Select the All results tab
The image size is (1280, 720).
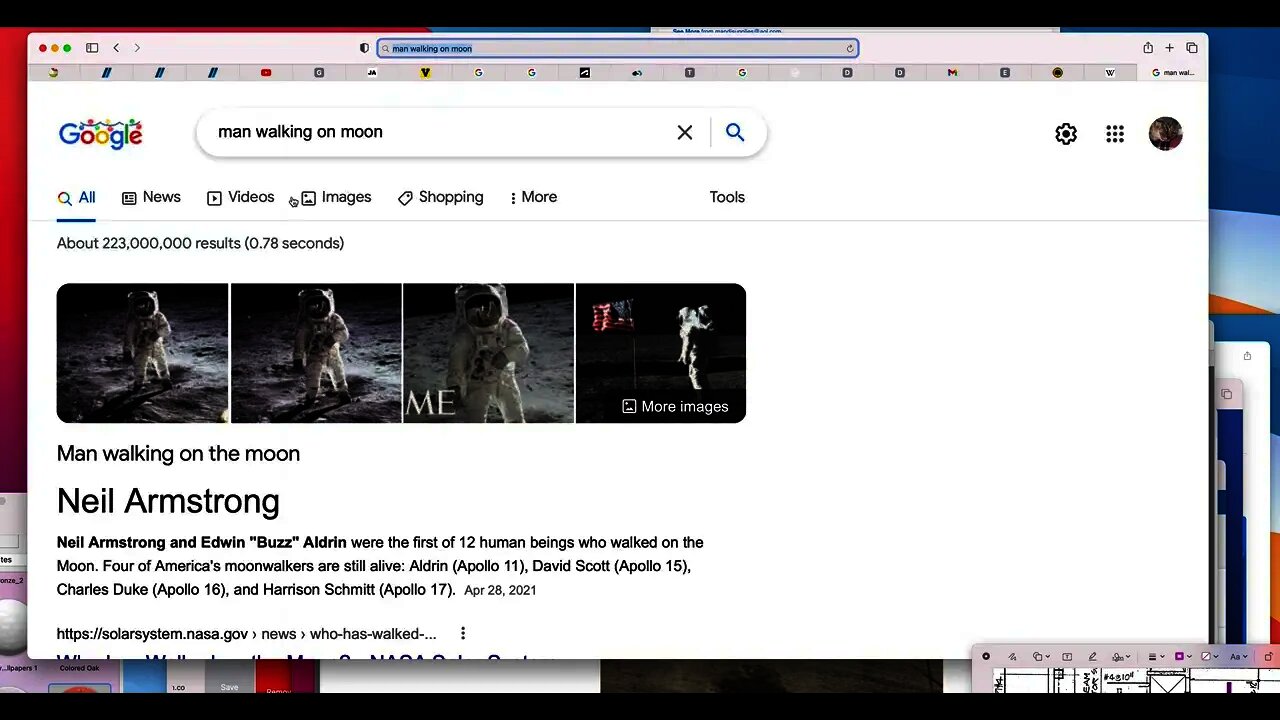coord(76,198)
